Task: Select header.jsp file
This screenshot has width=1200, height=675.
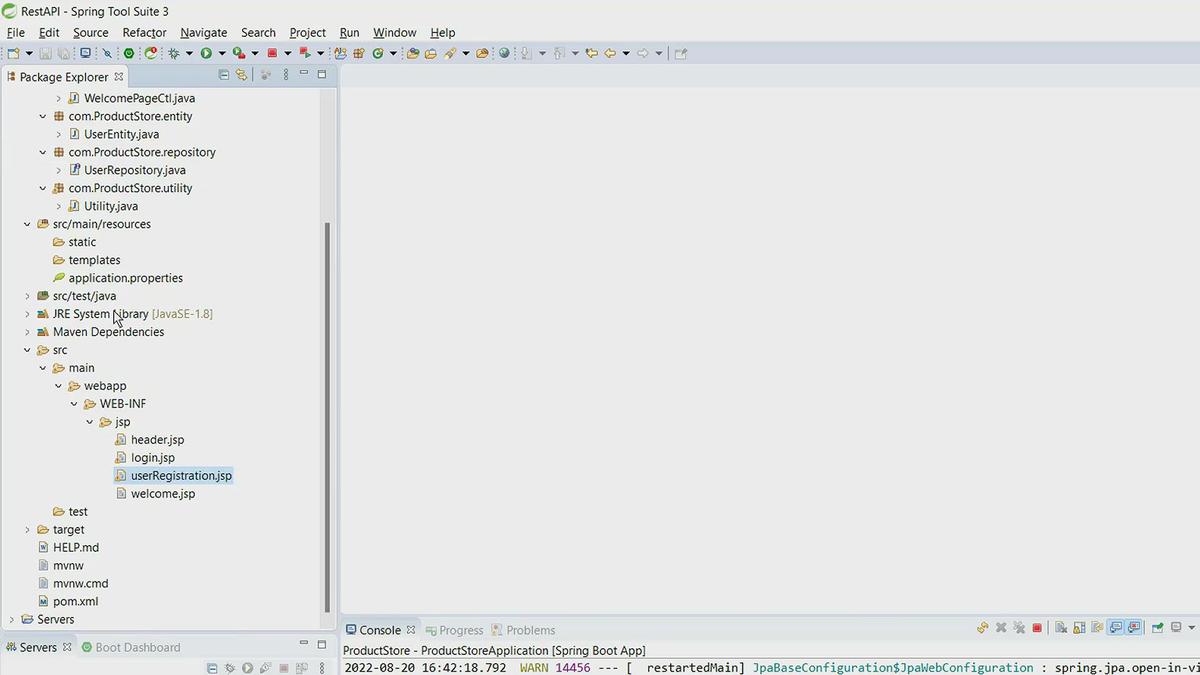Action: click(x=157, y=440)
